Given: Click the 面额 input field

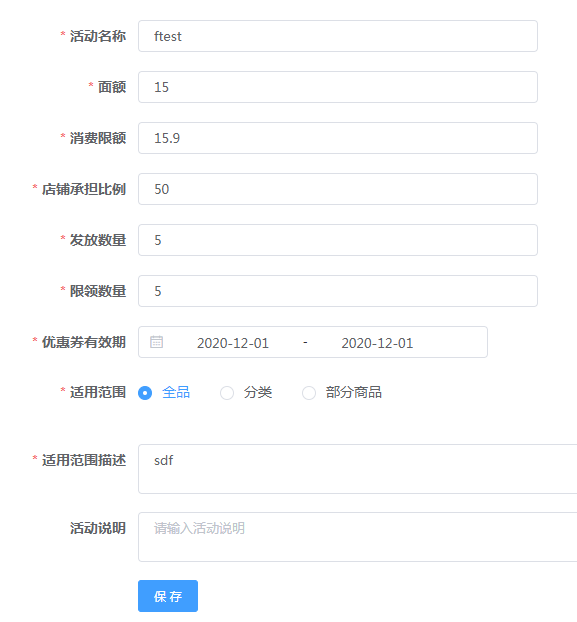Looking at the screenshot, I should coord(338,87).
